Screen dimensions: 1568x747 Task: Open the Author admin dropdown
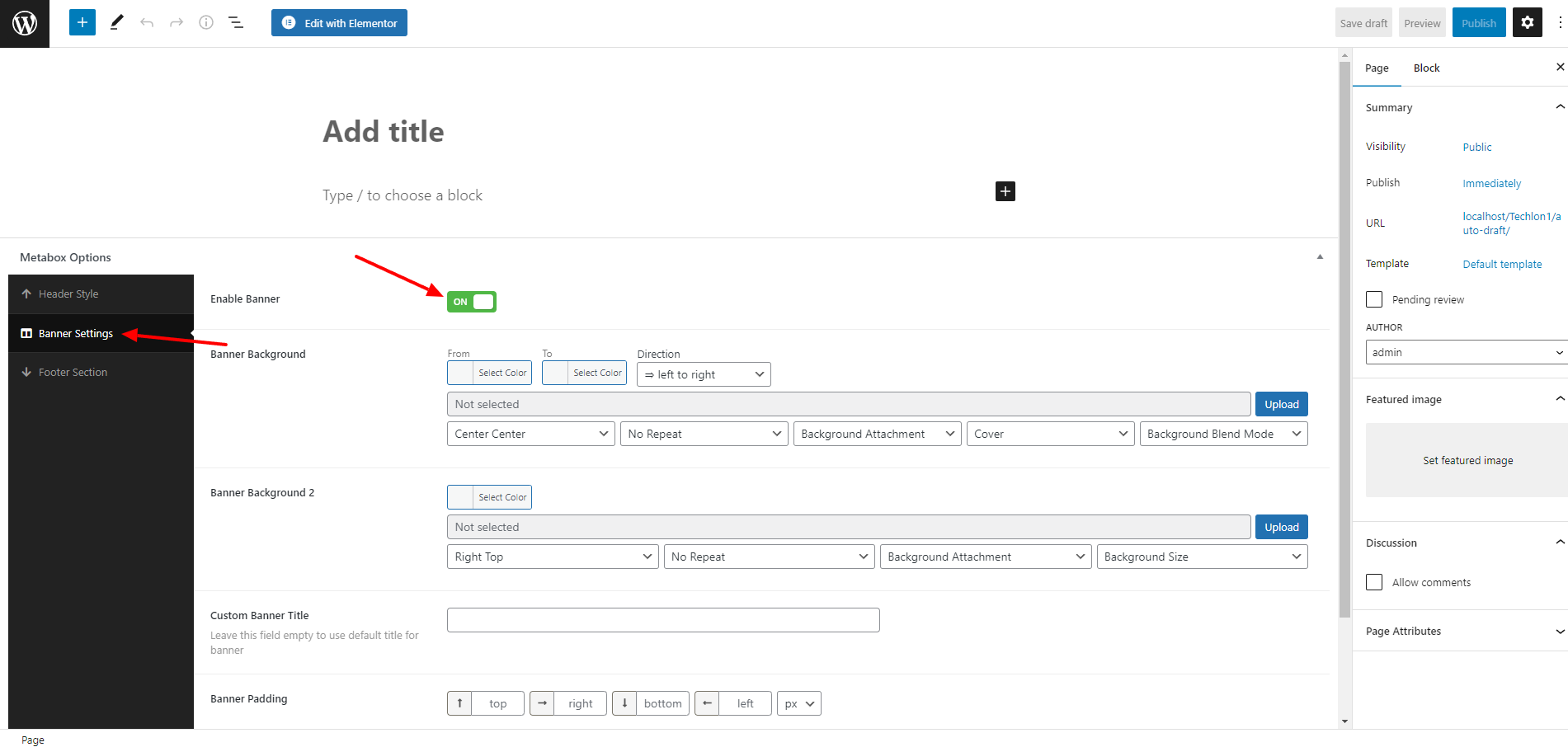(x=1466, y=352)
